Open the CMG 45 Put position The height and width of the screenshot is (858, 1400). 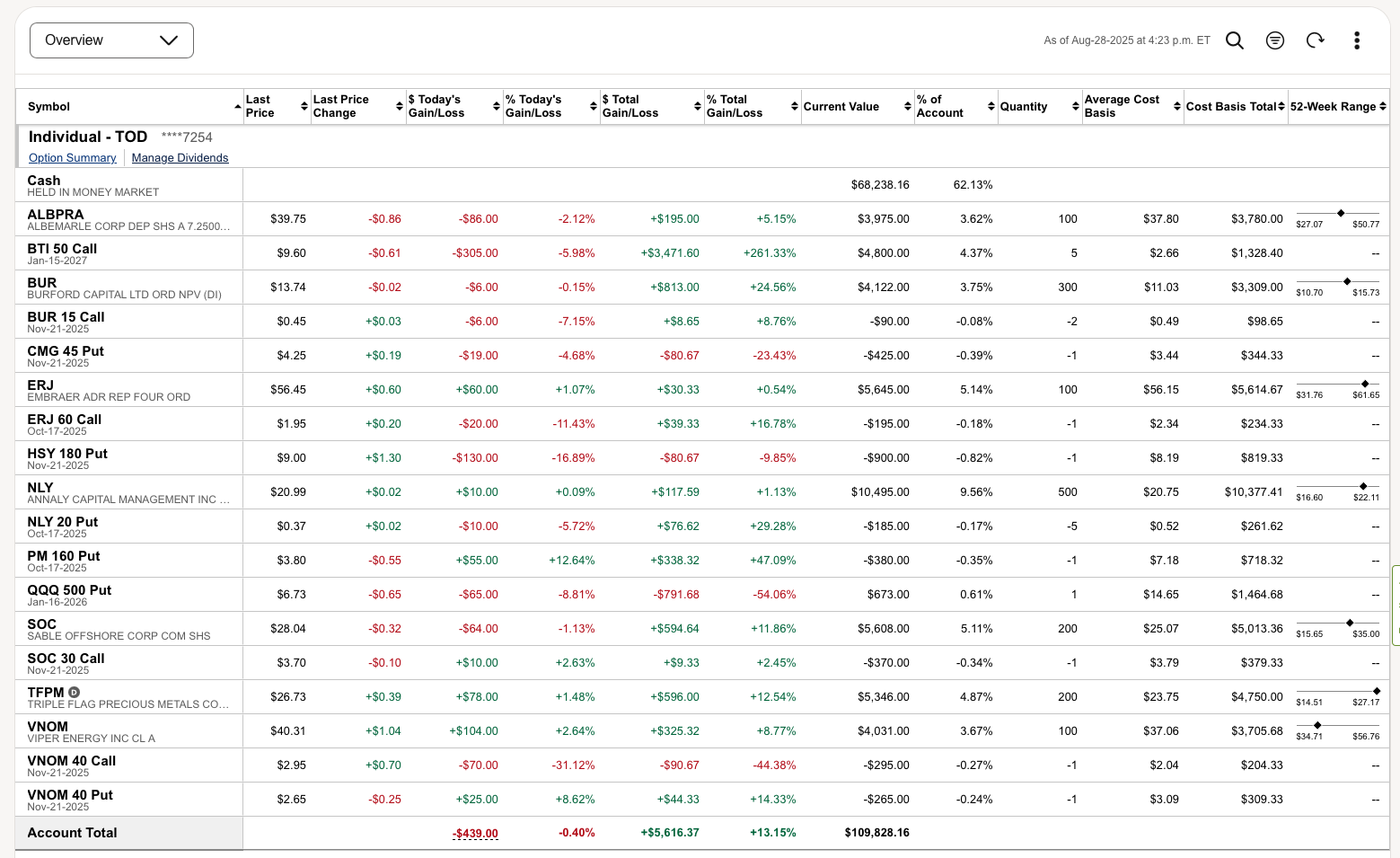point(66,351)
